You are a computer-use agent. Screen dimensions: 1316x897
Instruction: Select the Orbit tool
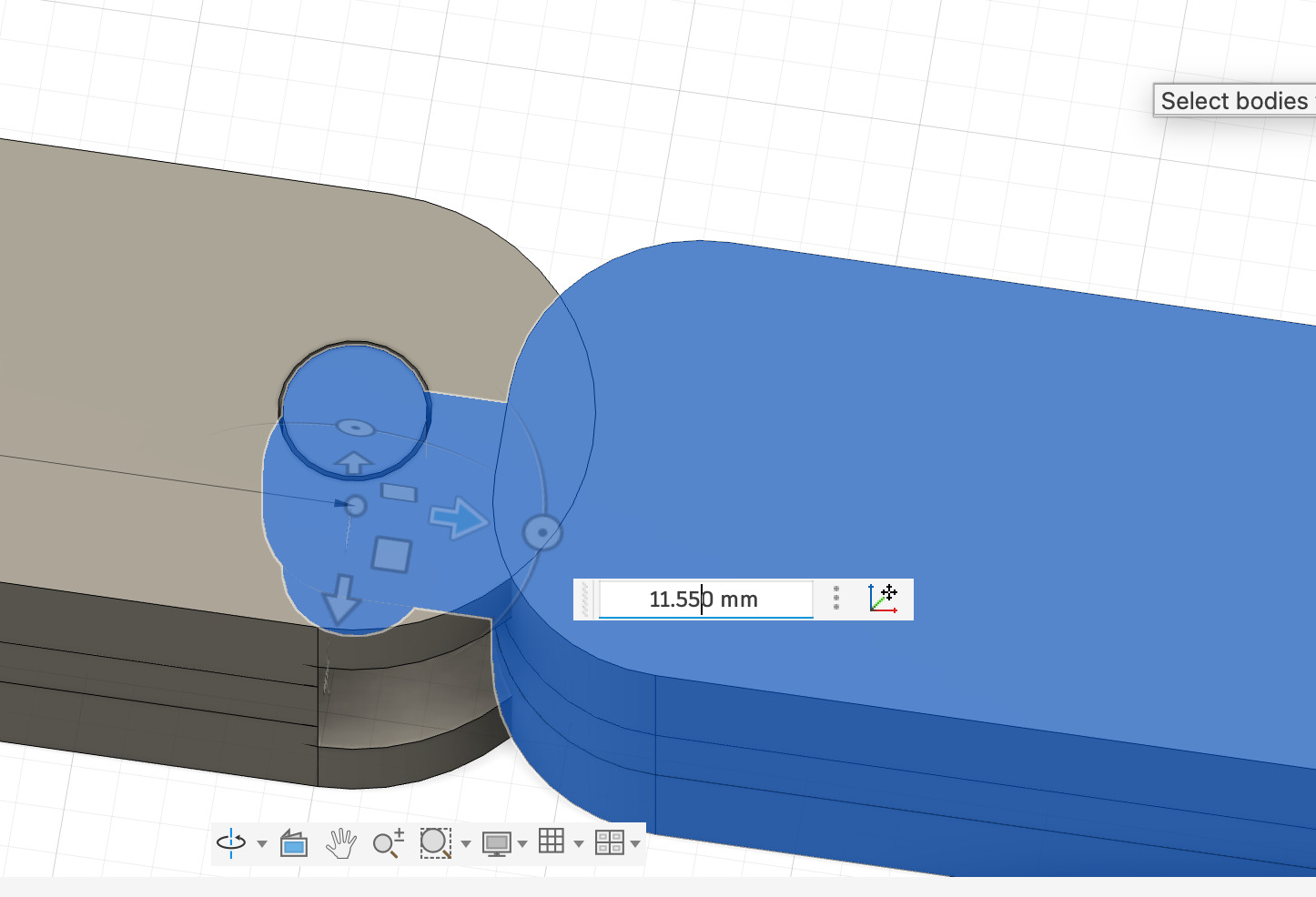click(x=232, y=843)
